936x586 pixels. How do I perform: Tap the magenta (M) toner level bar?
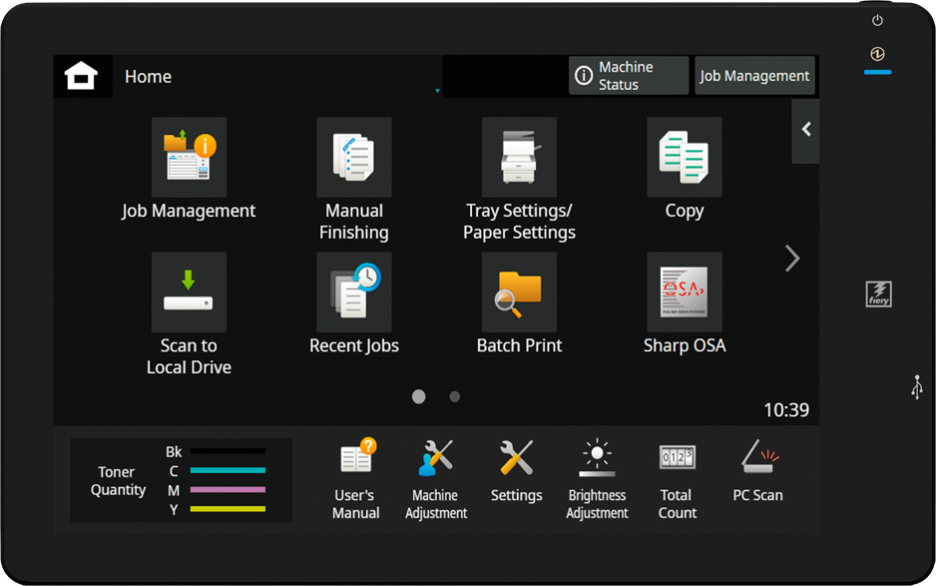click(x=228, y=489)
